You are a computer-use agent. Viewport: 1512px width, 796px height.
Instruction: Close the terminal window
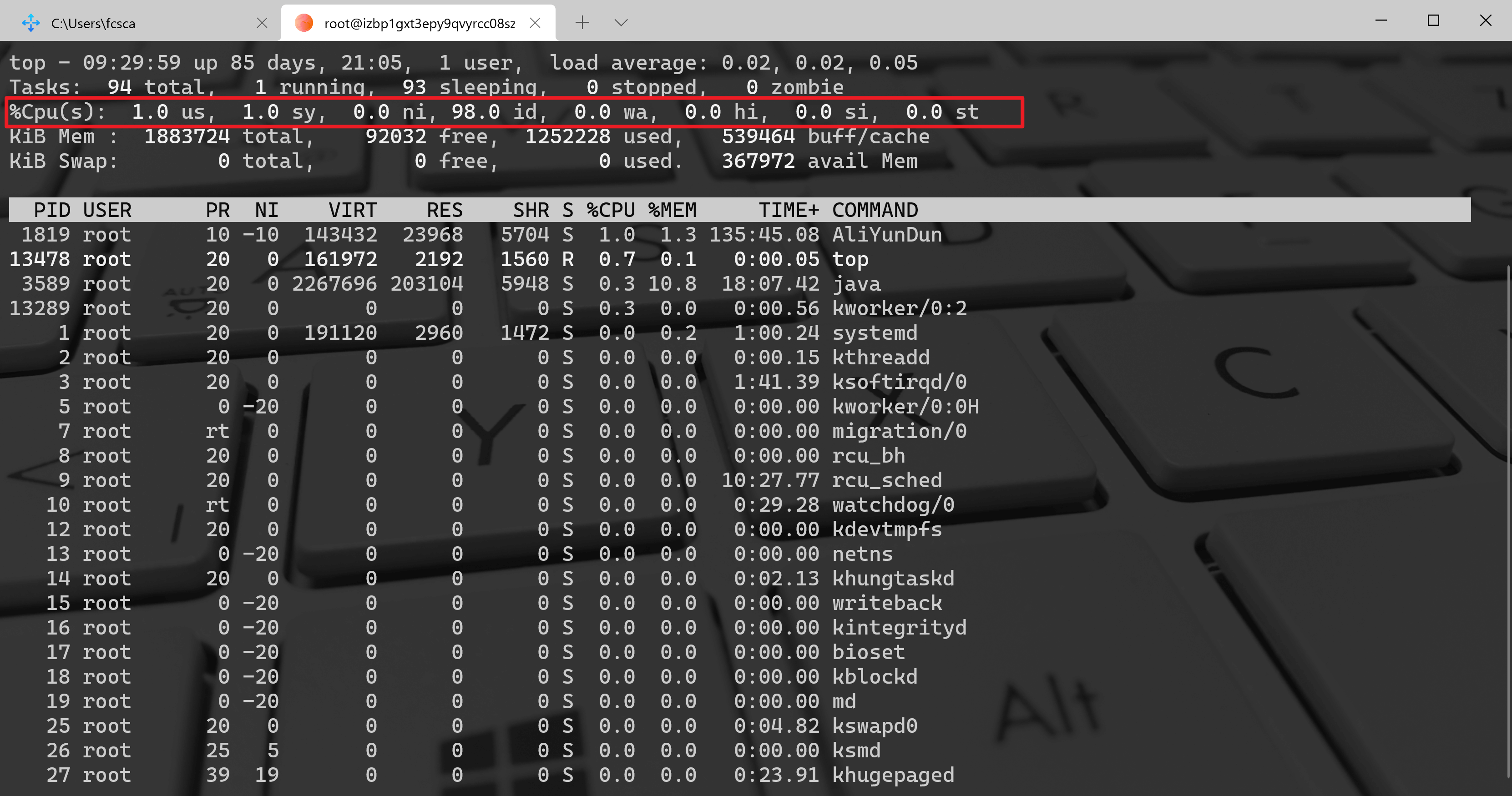point(1486,20)
